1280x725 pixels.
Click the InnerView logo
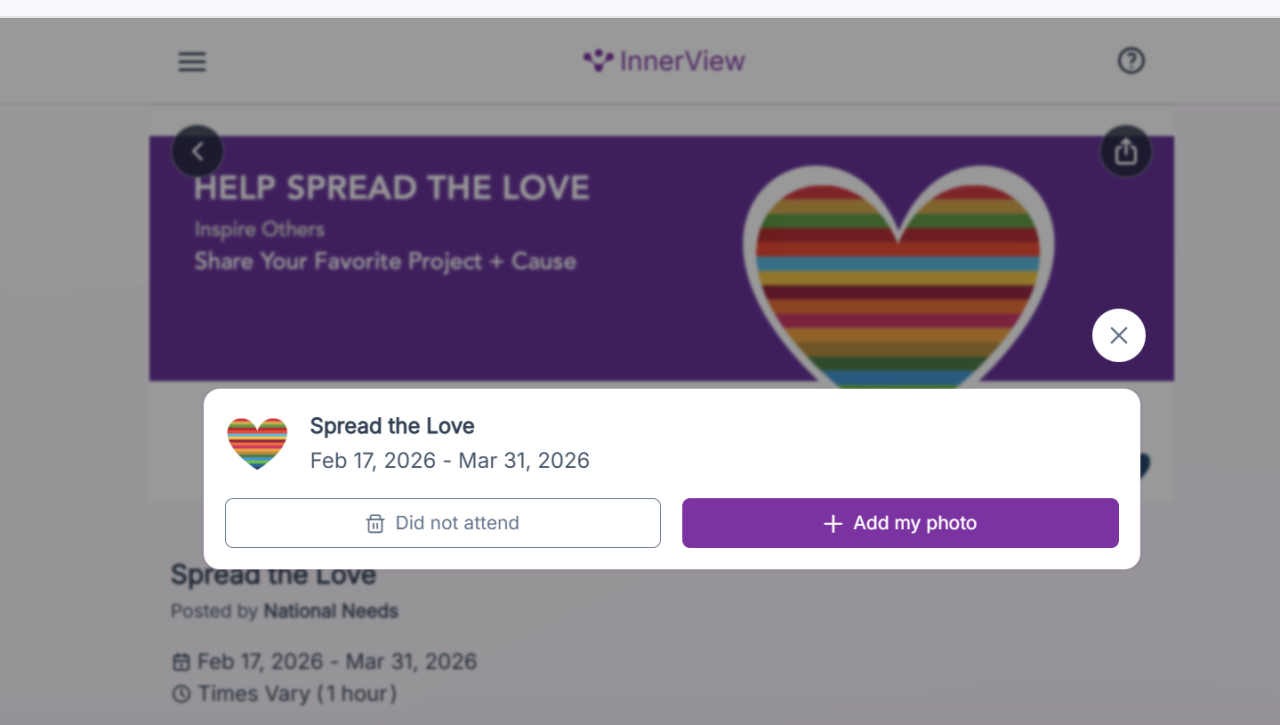point(664,61)
